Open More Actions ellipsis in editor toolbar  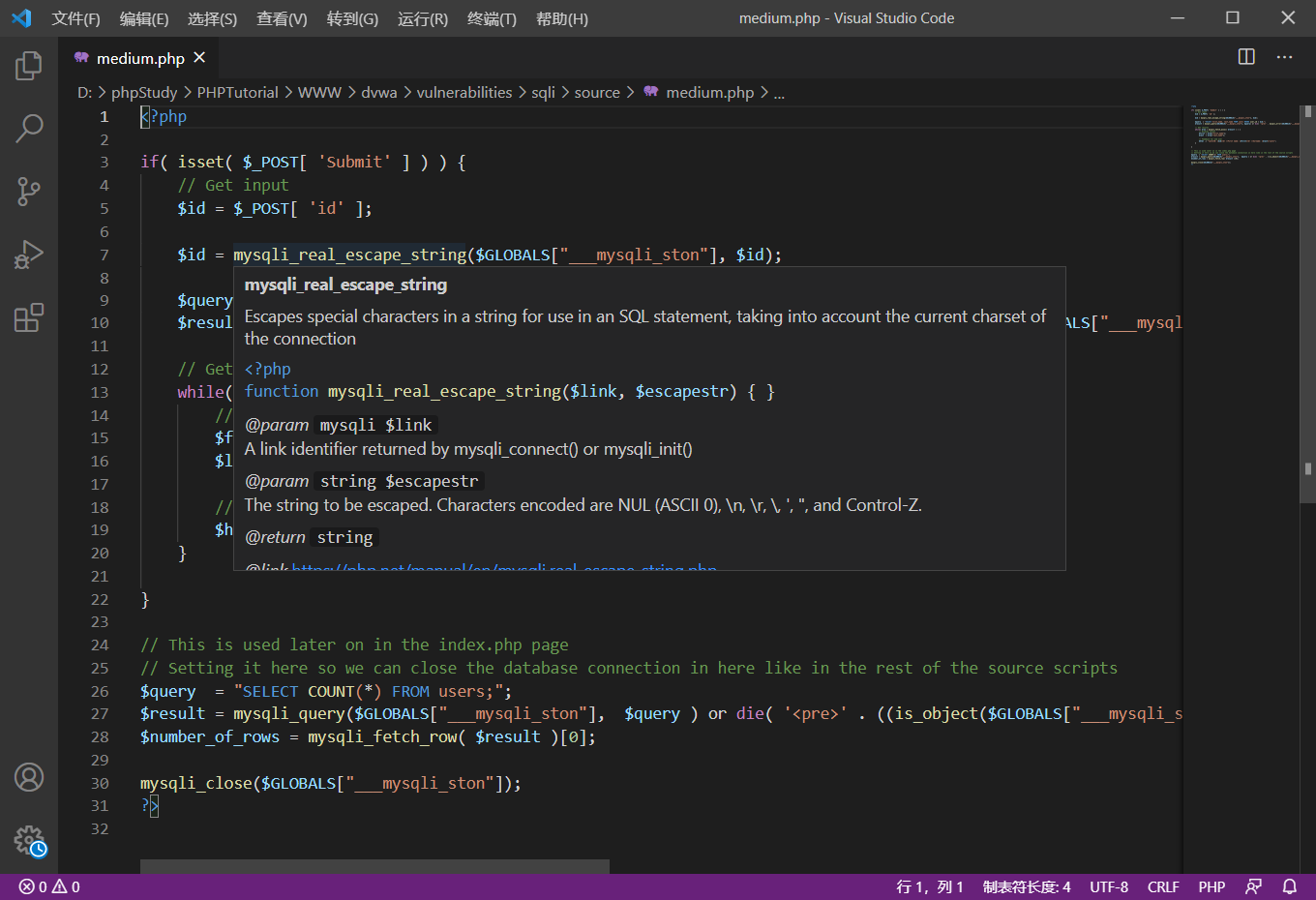click(x=1284, y=57)
